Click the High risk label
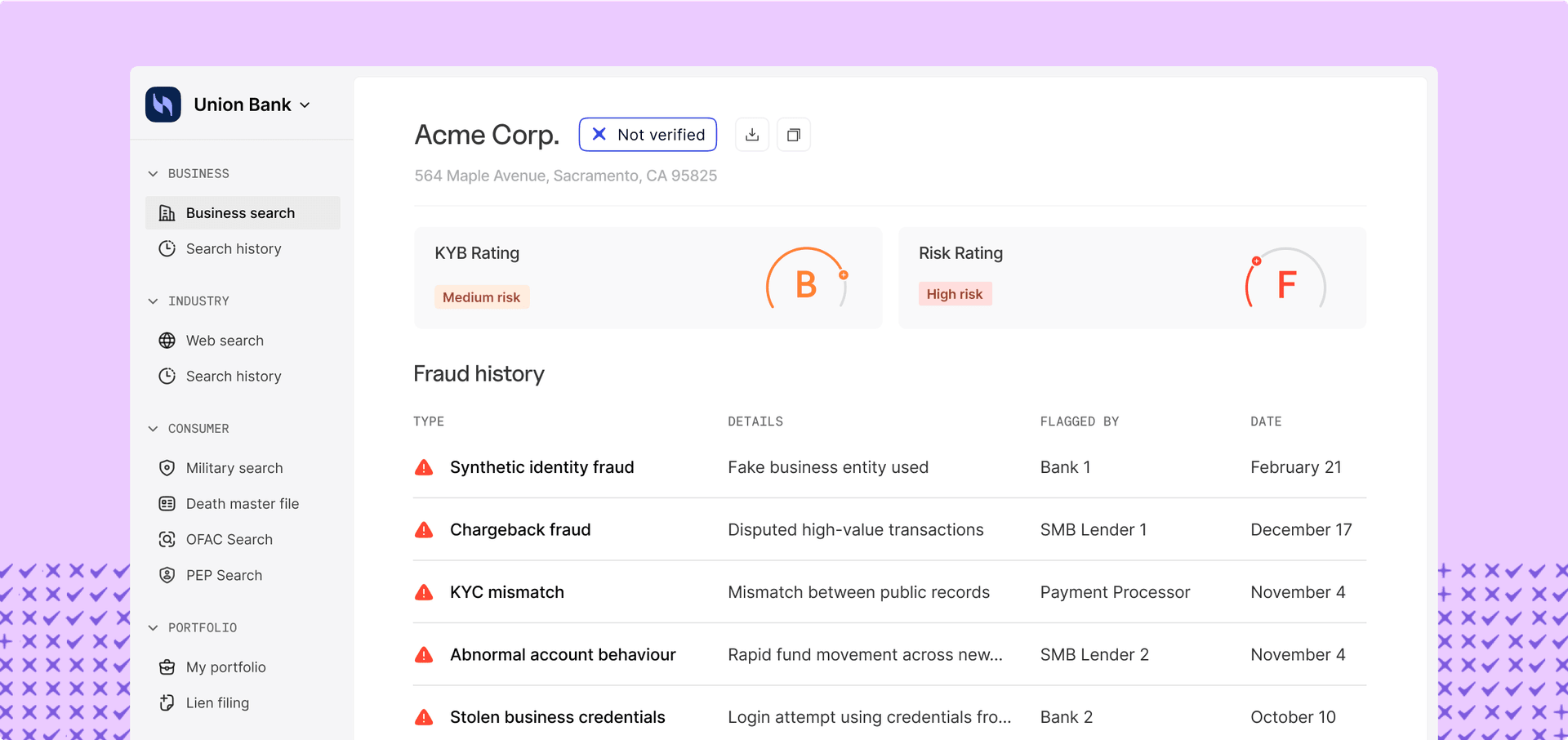Image resolution: width=1568 pixels, height=740 pixels. click(955, 293)
